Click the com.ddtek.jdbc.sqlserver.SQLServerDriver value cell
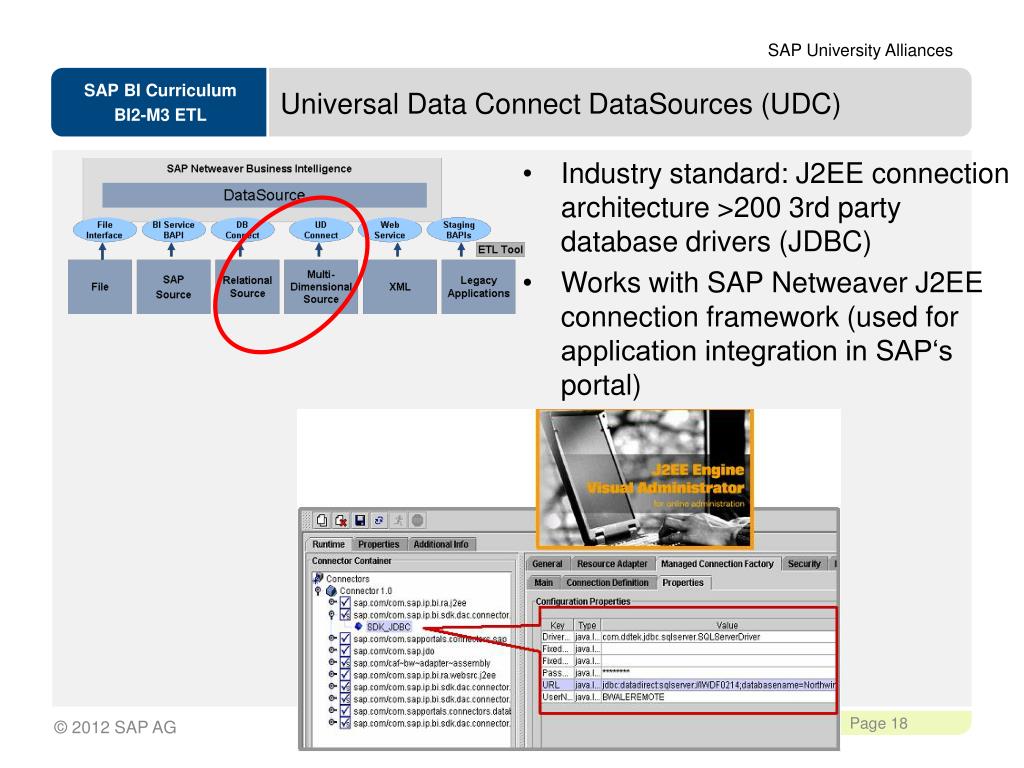This screenshot has height=768, width=1024. (718, 637)
